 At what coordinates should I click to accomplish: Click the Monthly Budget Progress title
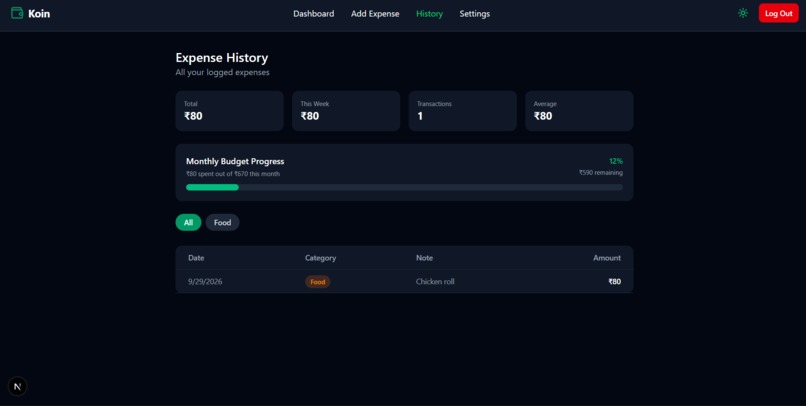[x=235, y=161]
